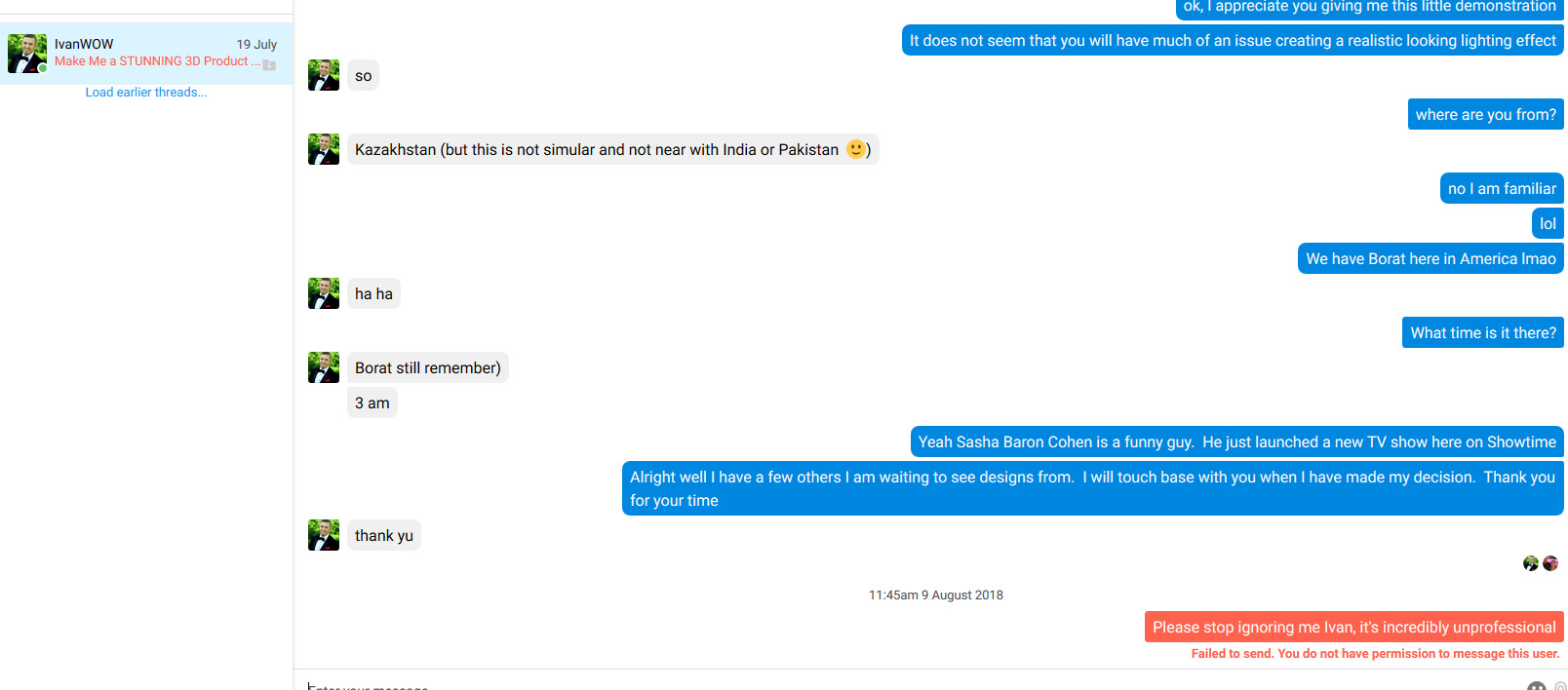1568x690 pixels.
Task: Click the 'Failed to send' error notice
Action: click(1376, 654)
